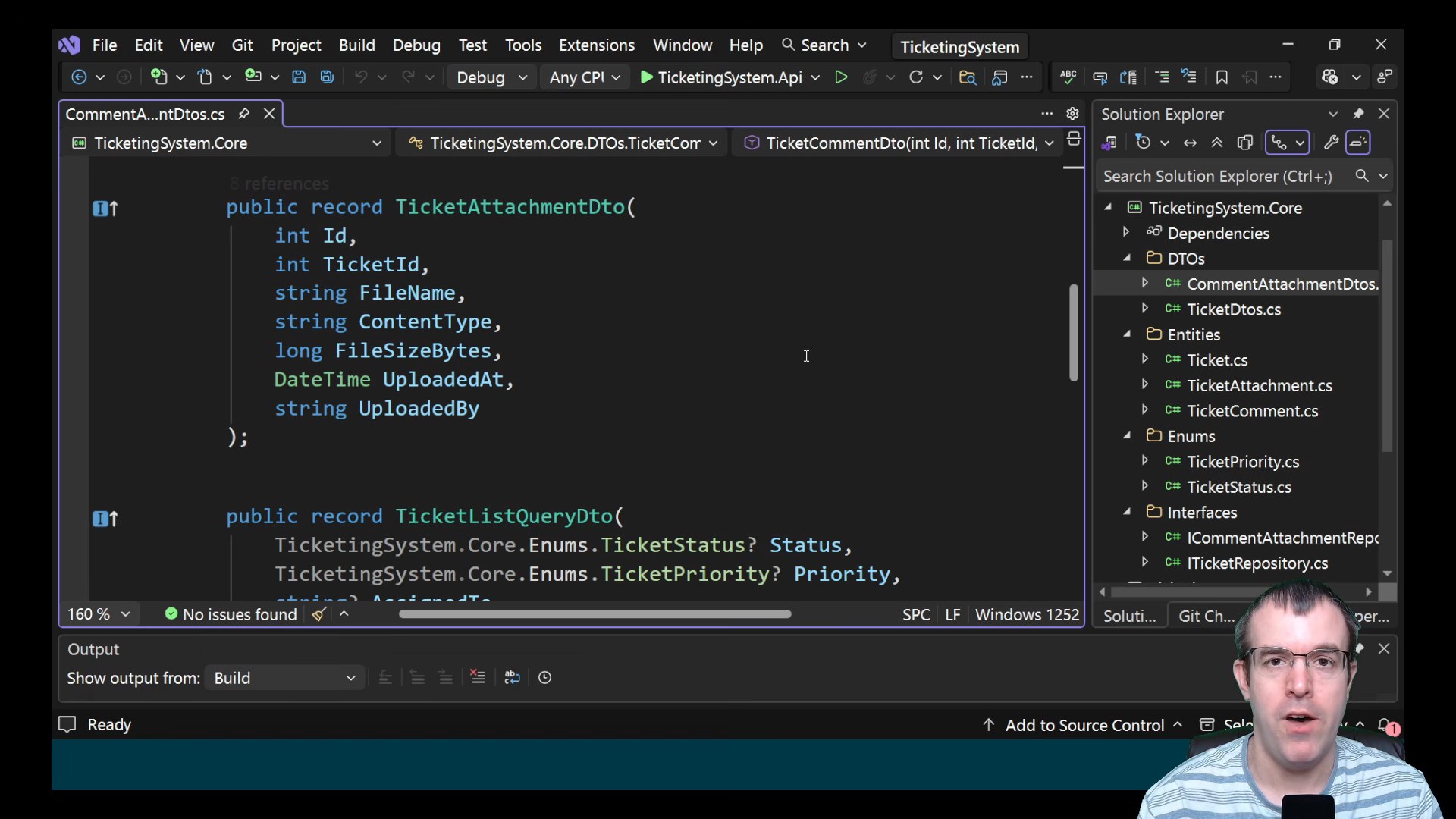Click the comment selection toolbar icon
Image resolution: width=1456 pixels, height=819 pixels.
(1100, 77)
